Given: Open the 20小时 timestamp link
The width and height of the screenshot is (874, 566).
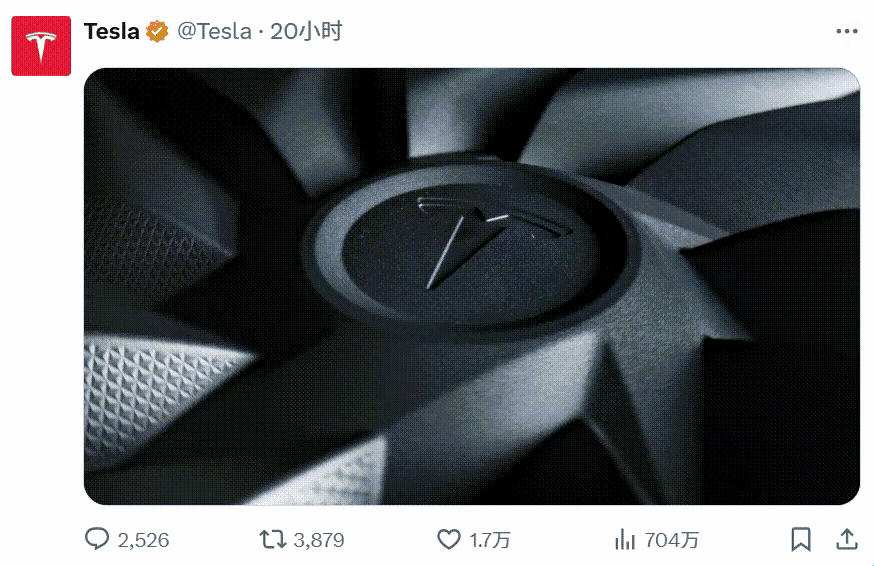Looking at the screenshot, I should (305, 31).
